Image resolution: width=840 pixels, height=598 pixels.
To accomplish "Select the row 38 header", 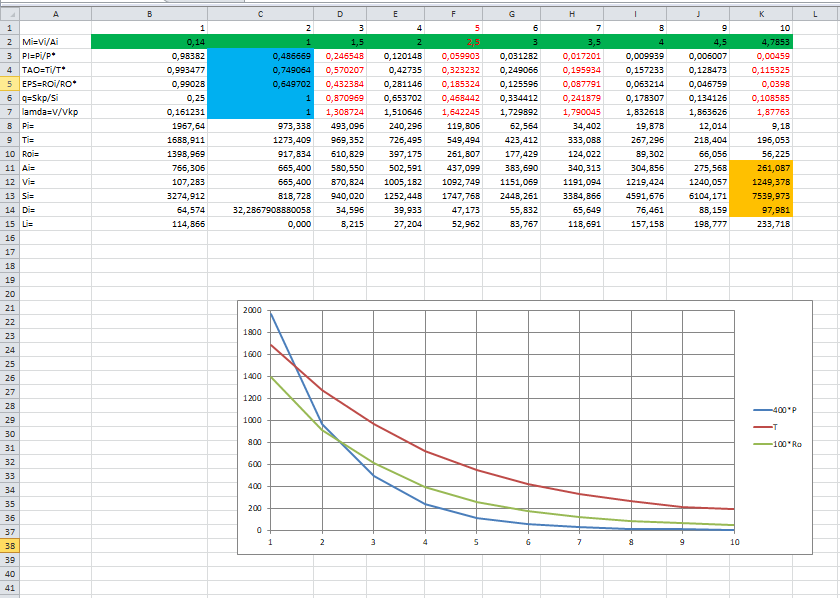I will point(10,546).
